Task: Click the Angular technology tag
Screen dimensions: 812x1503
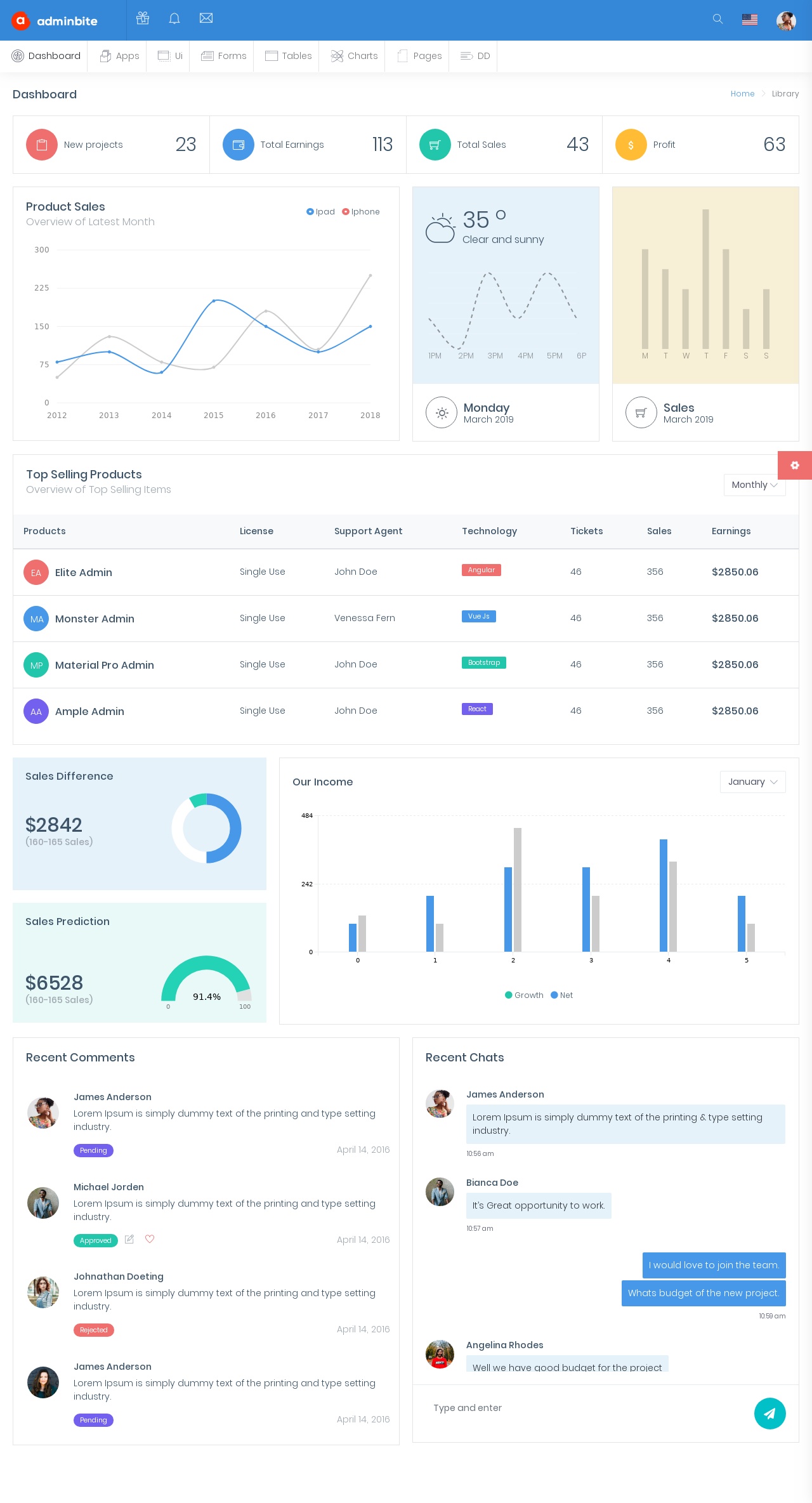Action: tap(481, 570)
